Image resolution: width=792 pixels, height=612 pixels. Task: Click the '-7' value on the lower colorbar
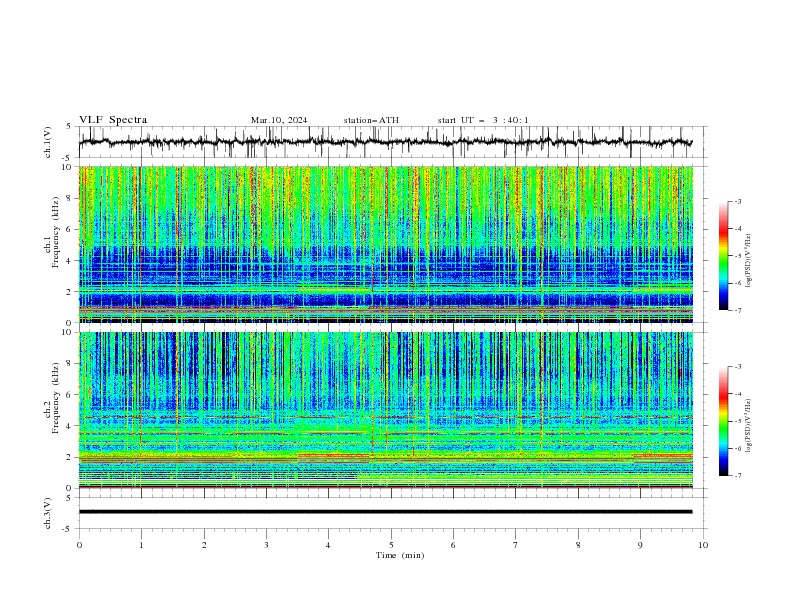point(737,476)
